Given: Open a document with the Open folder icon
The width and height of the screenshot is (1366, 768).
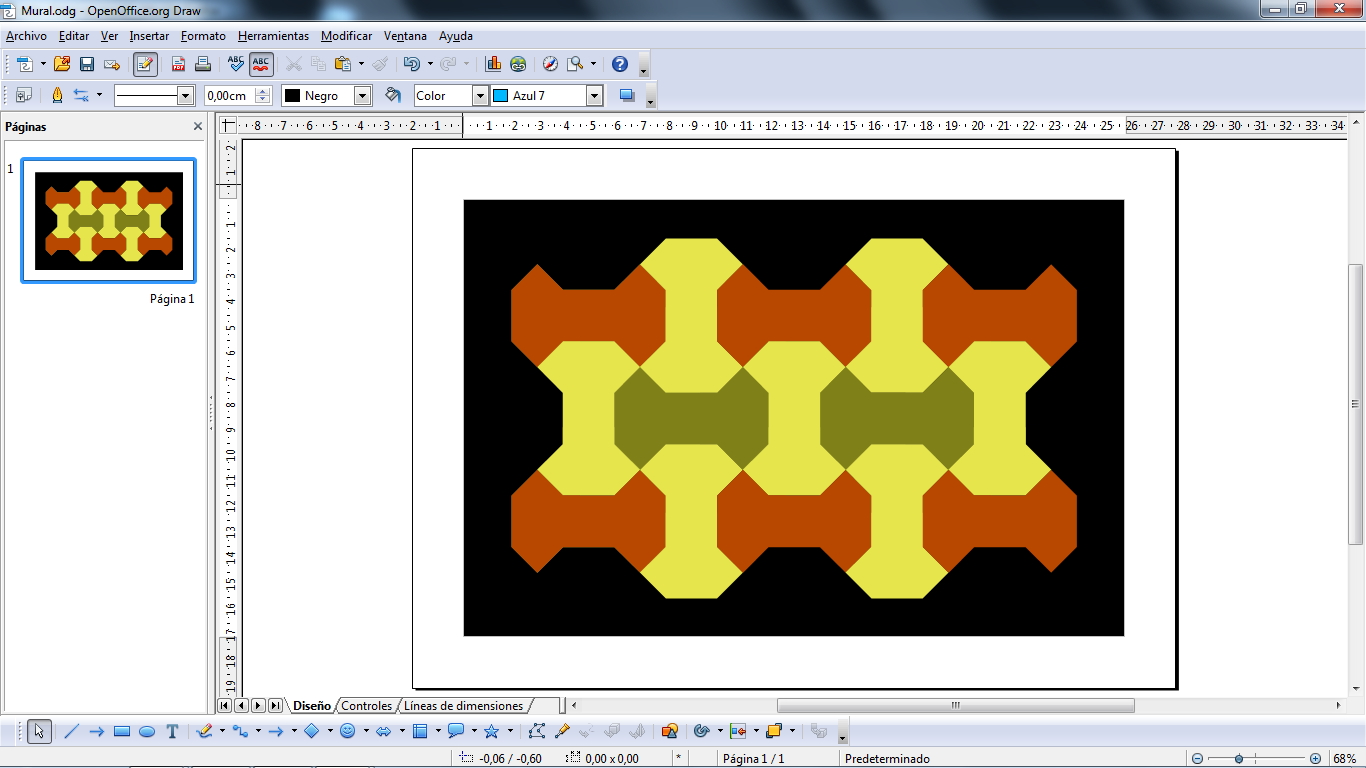Looking at the screenshot, I should (x=62, y=64).
